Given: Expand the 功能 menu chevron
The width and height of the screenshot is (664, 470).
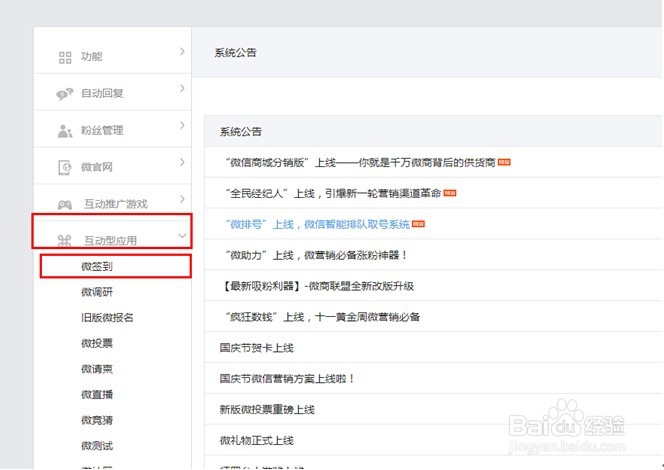Looking at the screenshot, I should 182,52.
